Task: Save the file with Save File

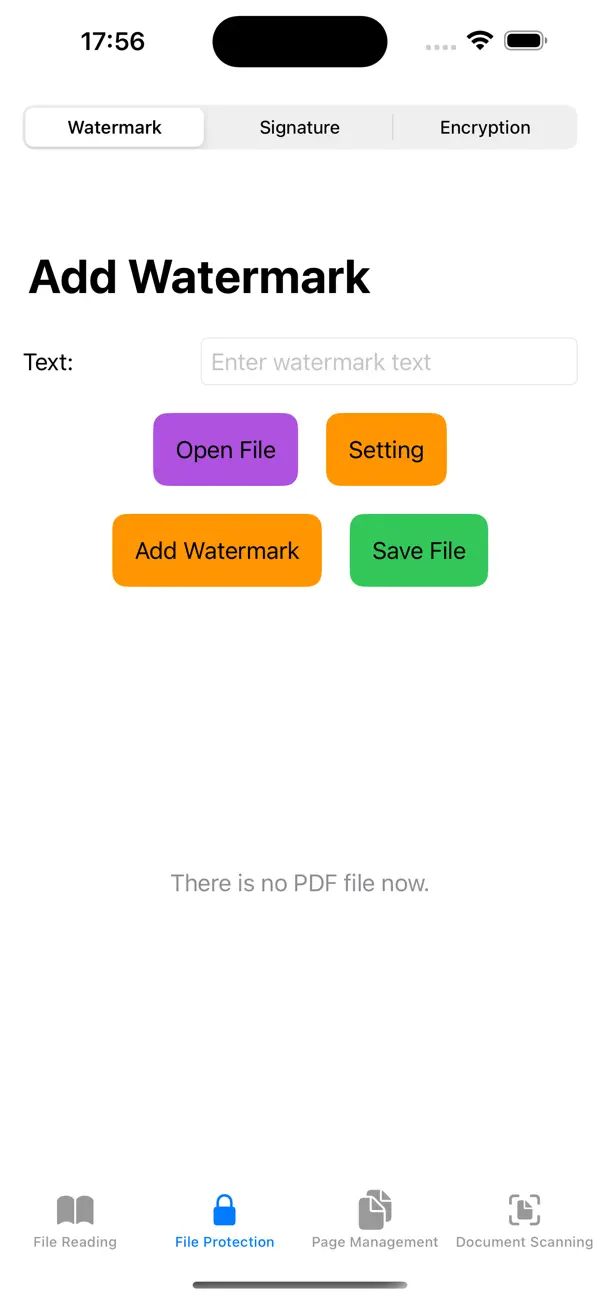Action: [418, 550]
